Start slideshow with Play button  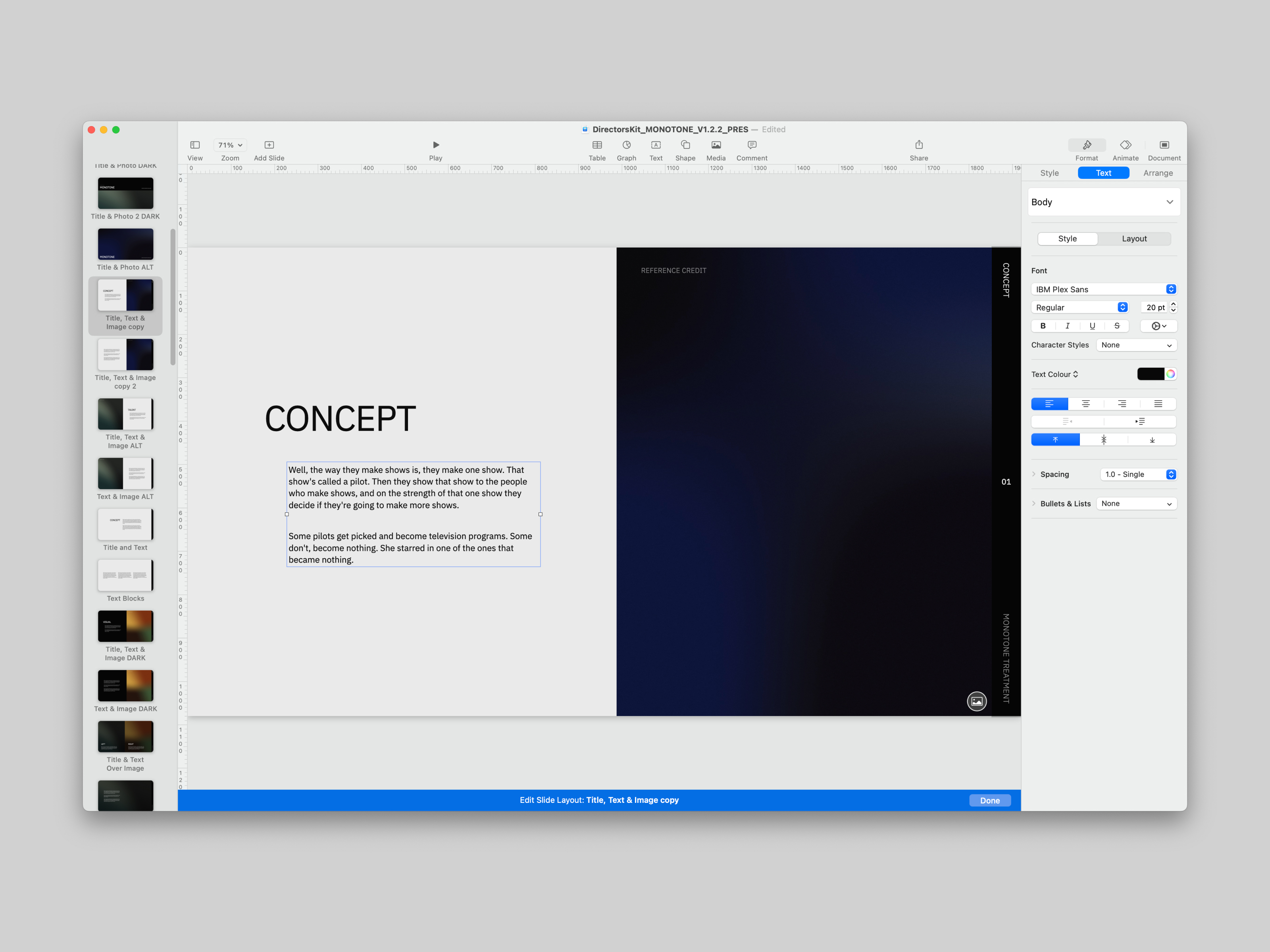click(436, 145)
